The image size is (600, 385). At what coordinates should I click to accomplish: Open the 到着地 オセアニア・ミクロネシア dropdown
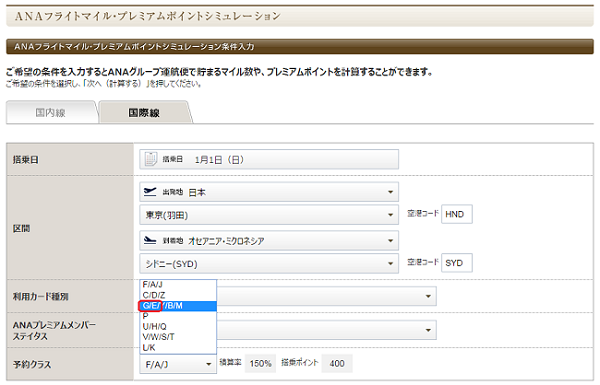(x=269, y=241)
